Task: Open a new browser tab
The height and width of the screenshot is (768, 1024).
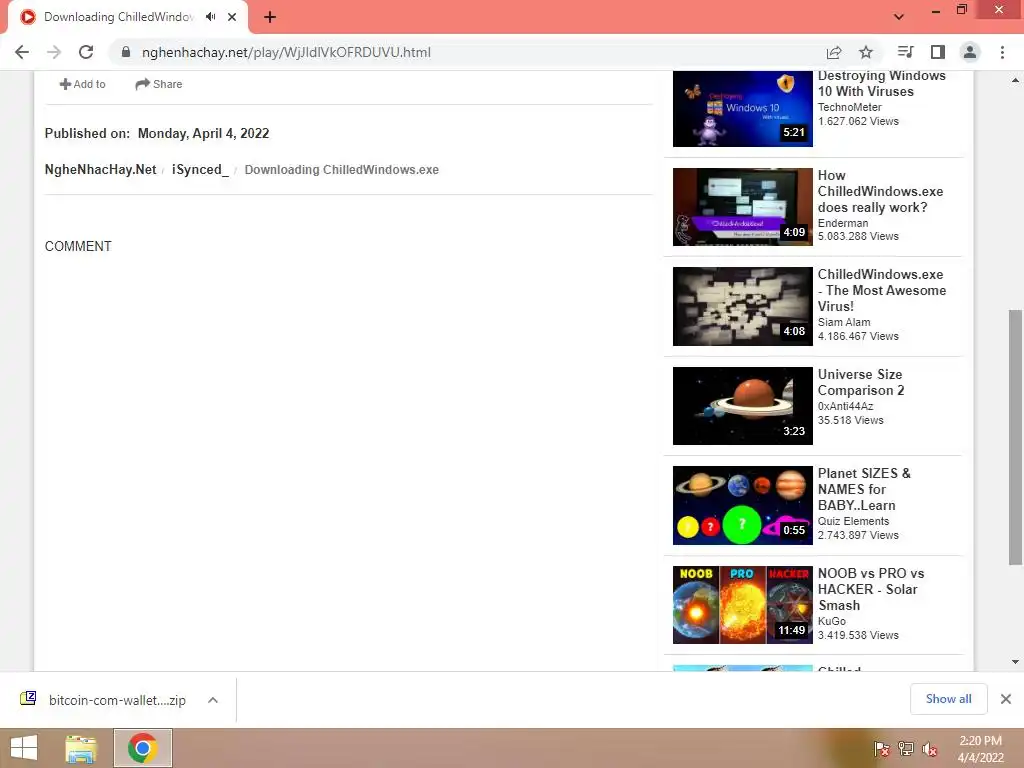Action: [x=270, y=17]
